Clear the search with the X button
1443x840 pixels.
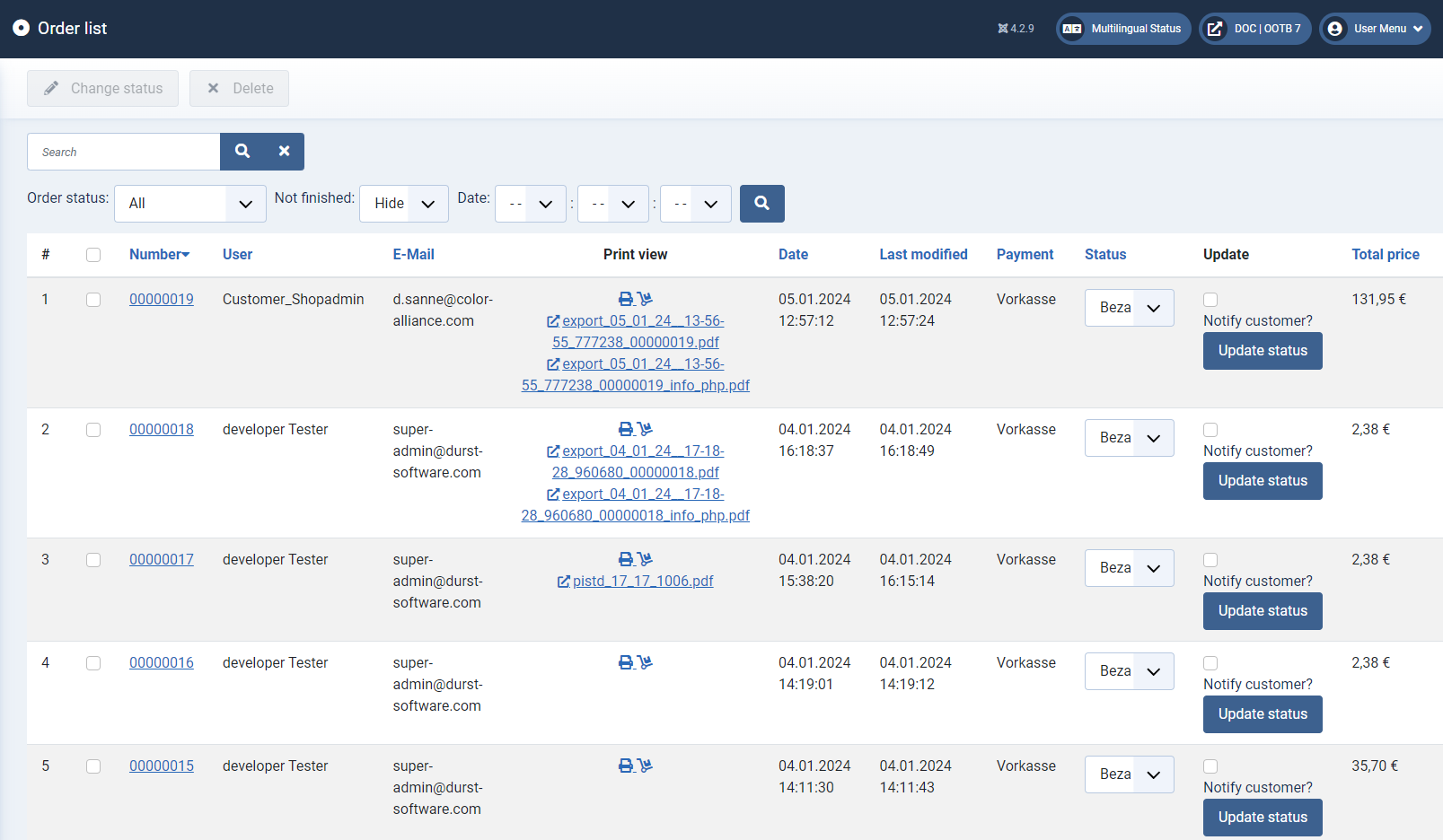(x=284, y=152)
